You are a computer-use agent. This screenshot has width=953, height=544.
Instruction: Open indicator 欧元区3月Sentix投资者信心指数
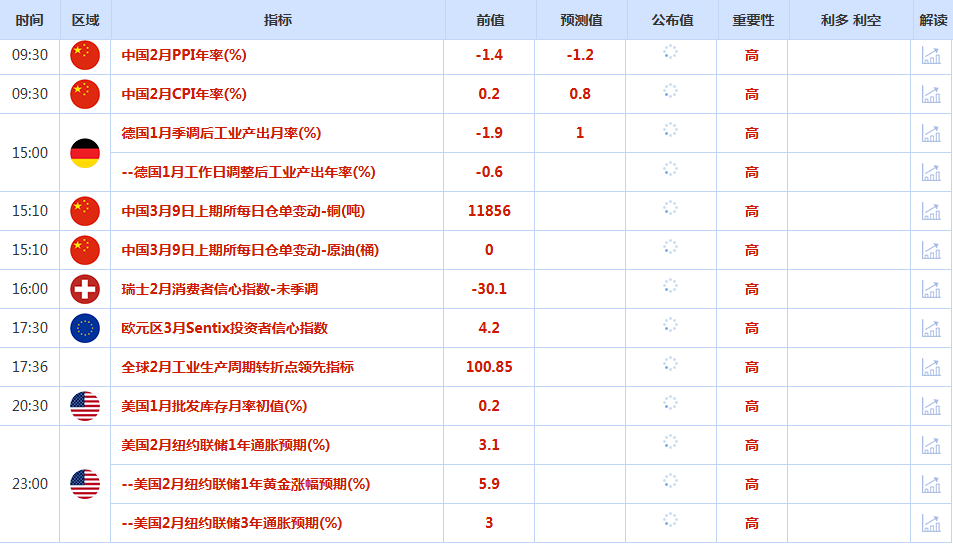coord(224,328)
